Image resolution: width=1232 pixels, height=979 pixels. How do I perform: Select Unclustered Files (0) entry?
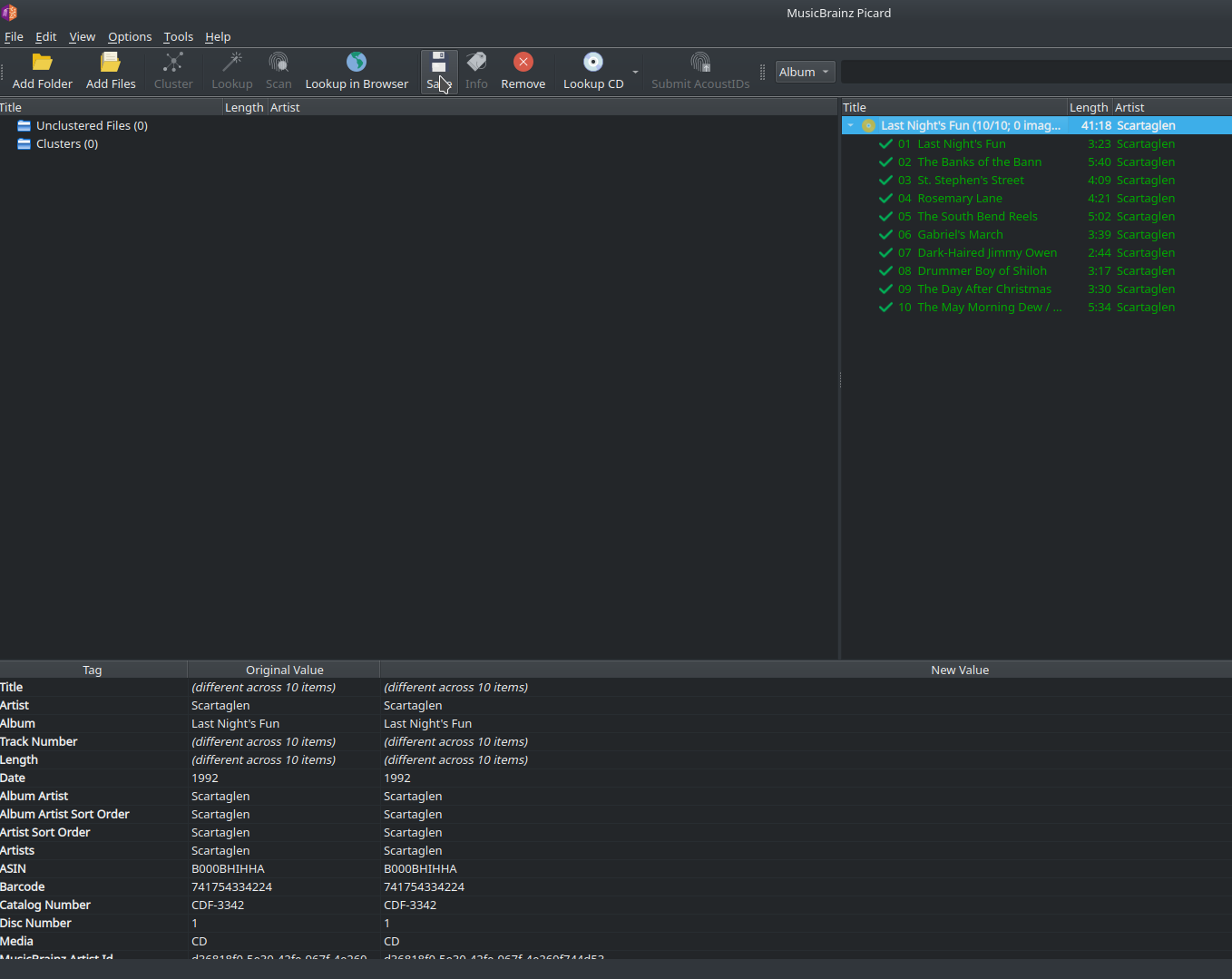pyautogui.click(x=92, y=126)
